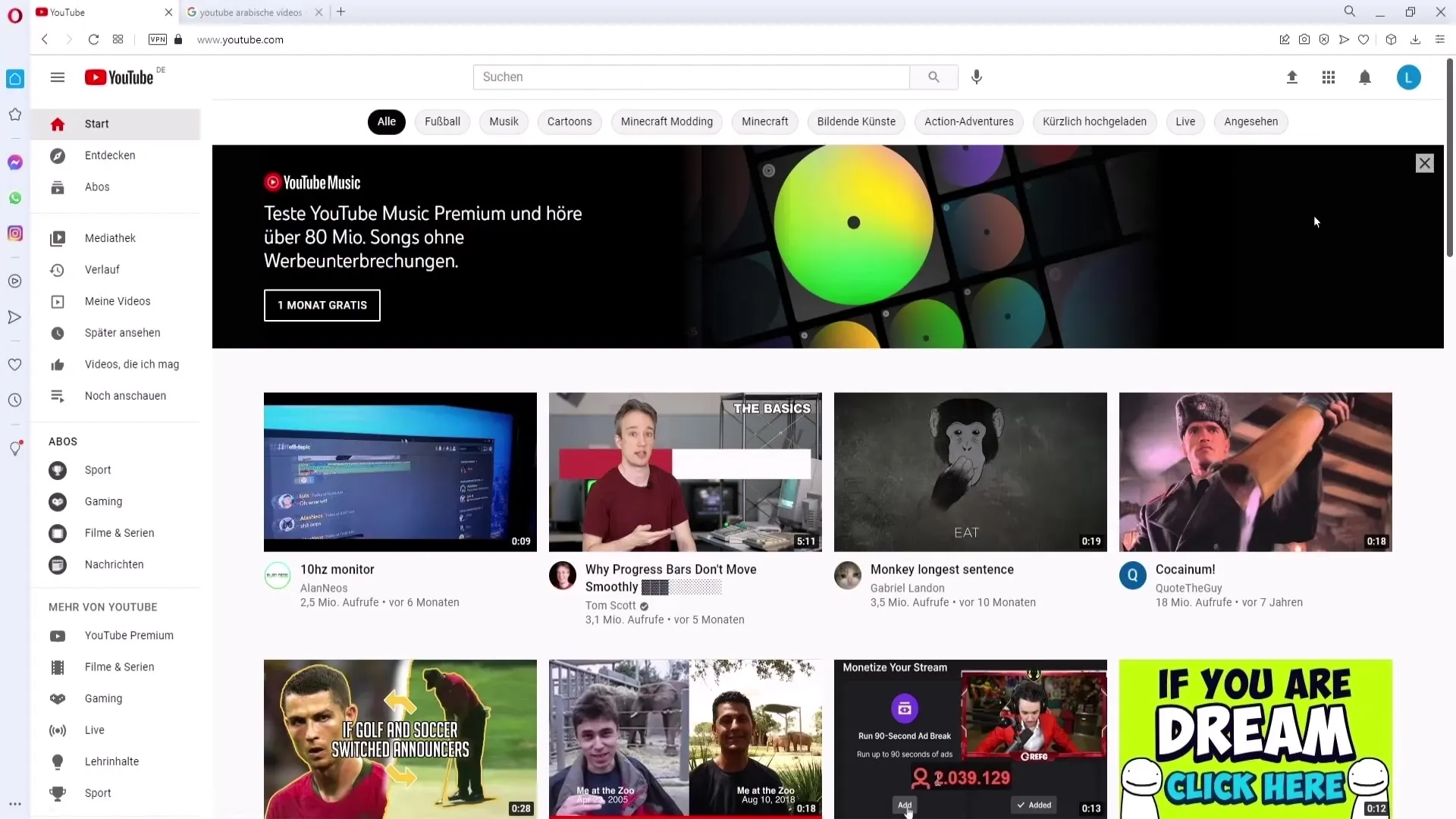Screen dimensions: 1456x819
Task: Open the user account profile icon
Action: click(1408, 77)
